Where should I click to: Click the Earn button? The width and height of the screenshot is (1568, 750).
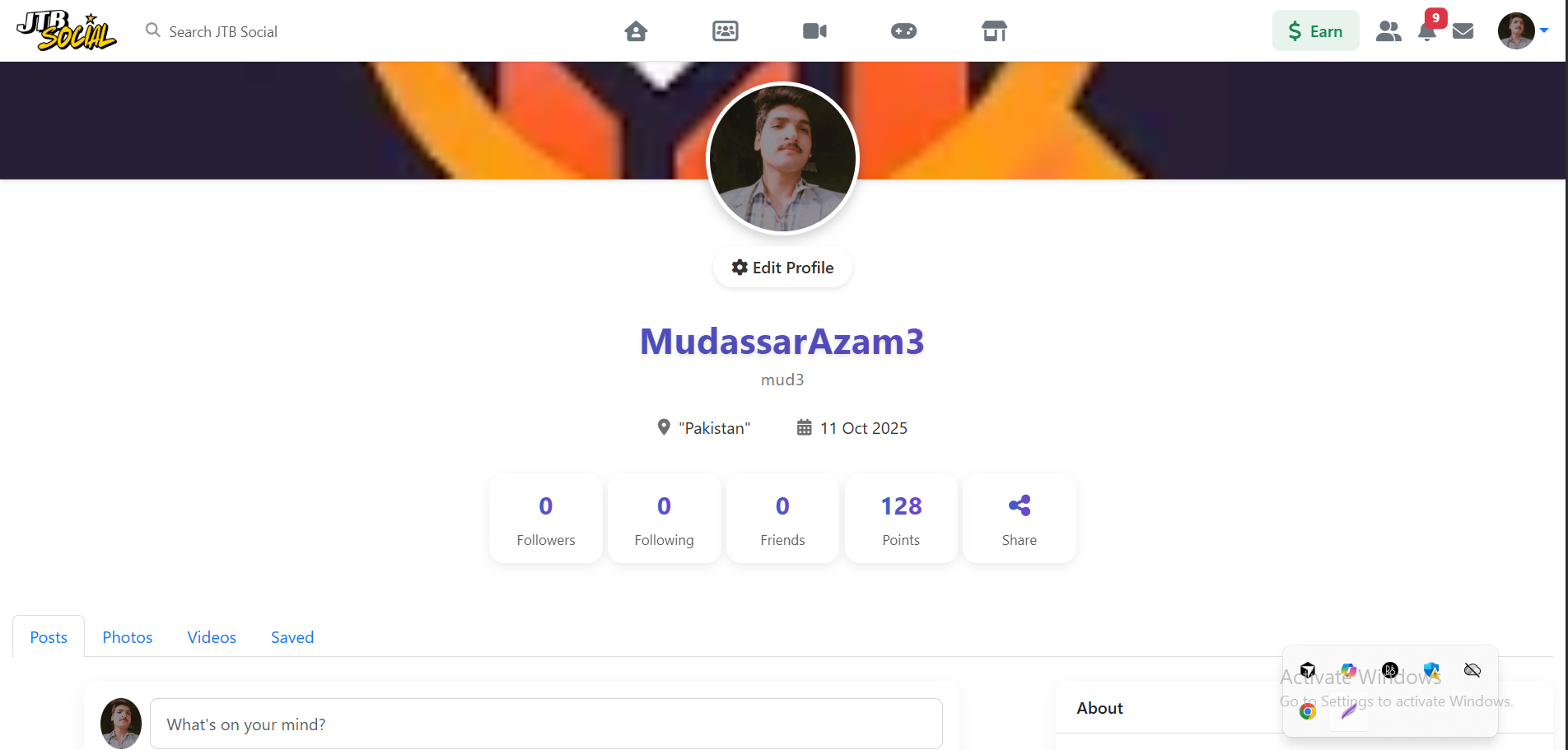click(1315, 31)
